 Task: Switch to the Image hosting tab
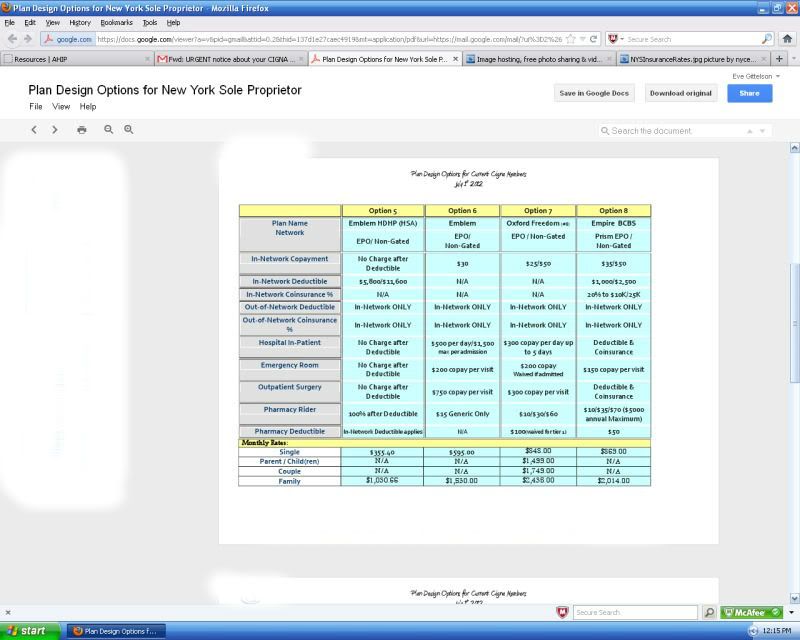point(539,59)
